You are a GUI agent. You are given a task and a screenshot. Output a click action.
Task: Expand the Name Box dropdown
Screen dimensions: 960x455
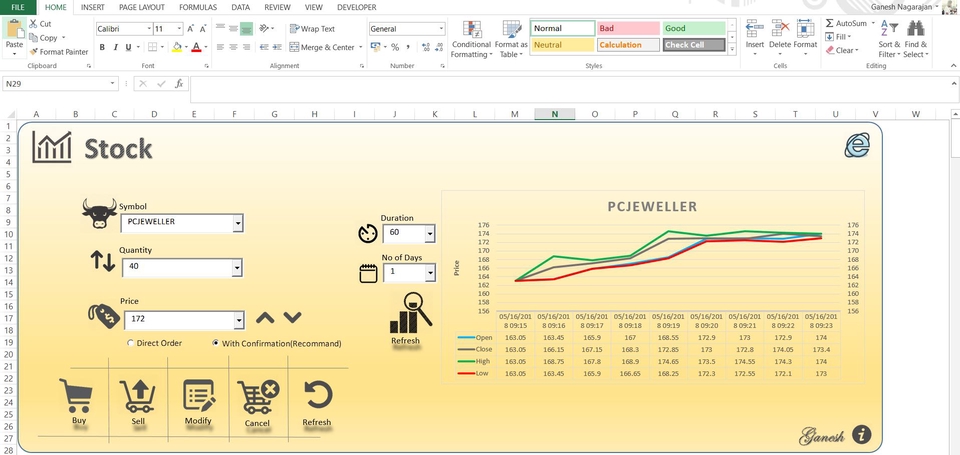pyautogui.click(x=113, y=84)
